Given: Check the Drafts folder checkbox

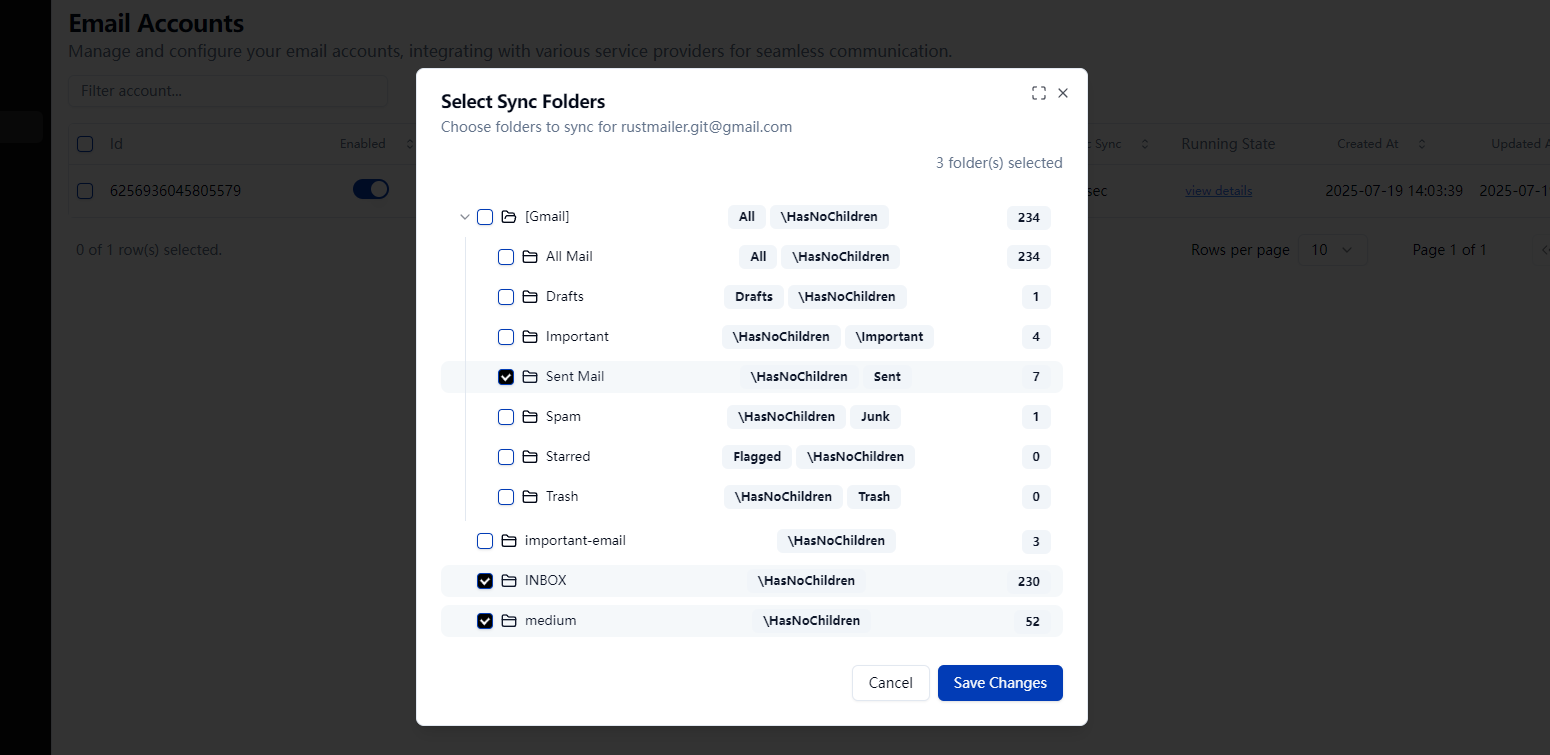Looking at the screenshot, I should point(506,297).
